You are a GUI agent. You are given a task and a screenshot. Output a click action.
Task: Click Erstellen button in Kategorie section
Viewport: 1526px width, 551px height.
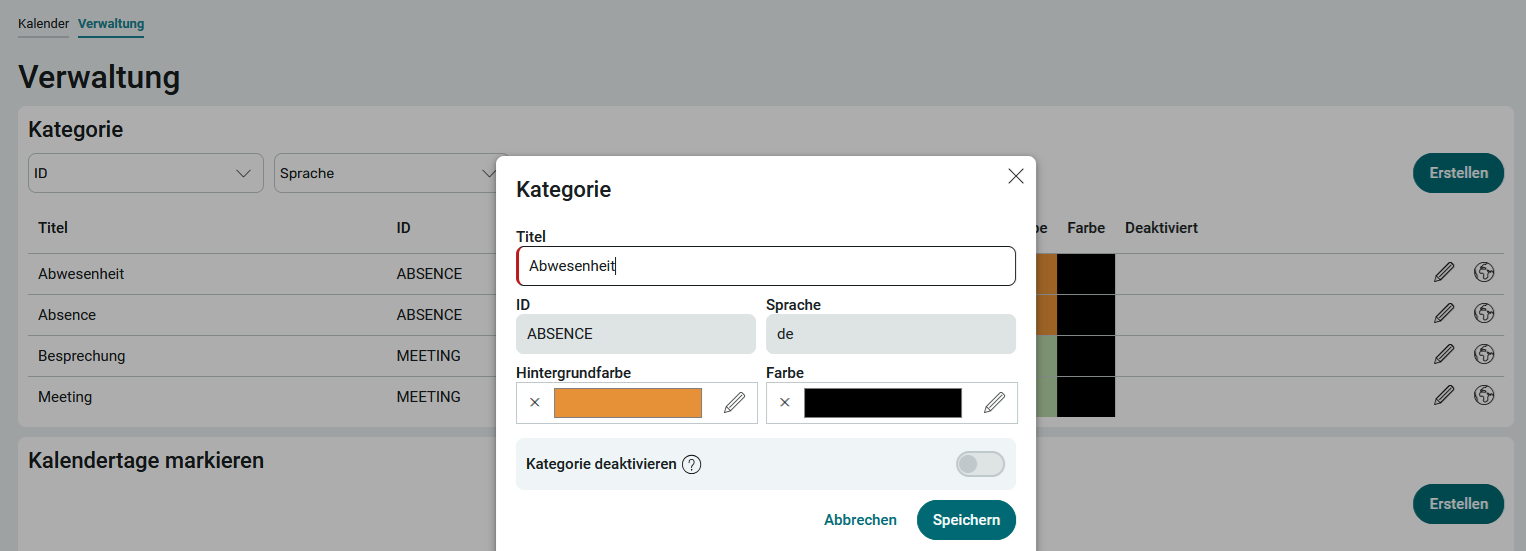1457,173
